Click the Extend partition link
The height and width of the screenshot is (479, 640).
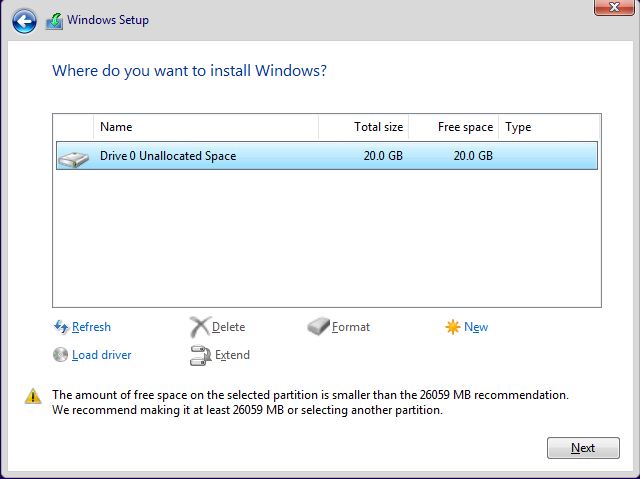click(232, 355)
